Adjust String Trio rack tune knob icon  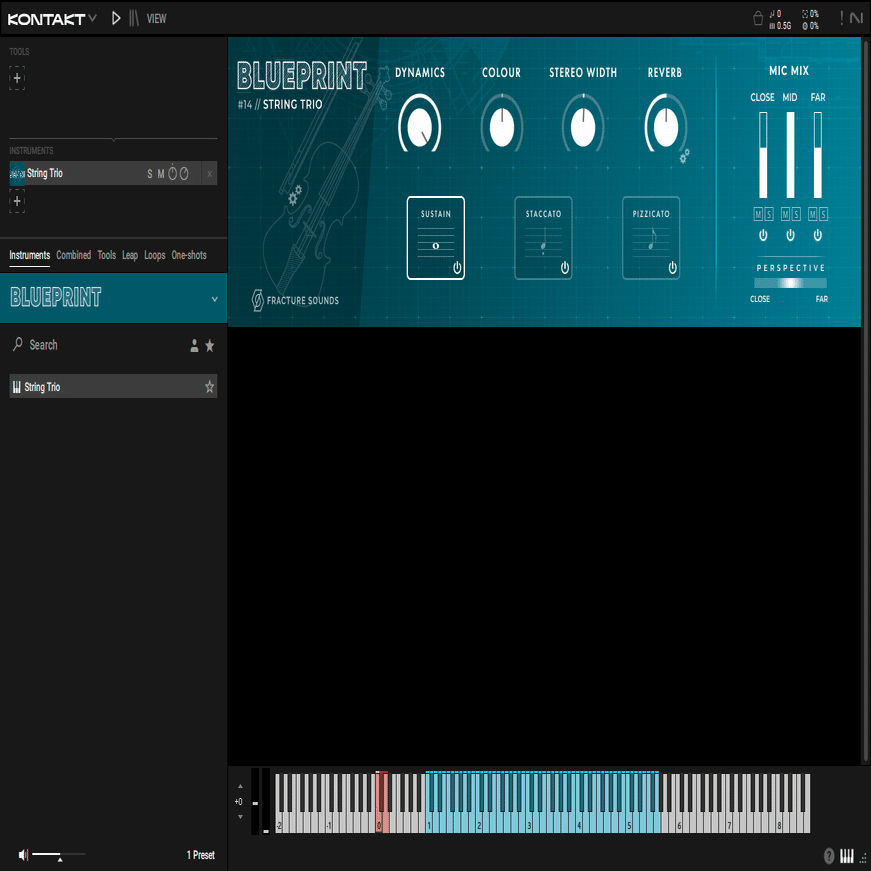(x=172, y=173)
